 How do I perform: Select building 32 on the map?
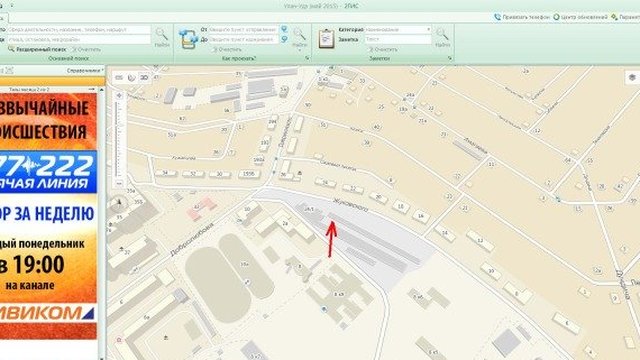193,173
